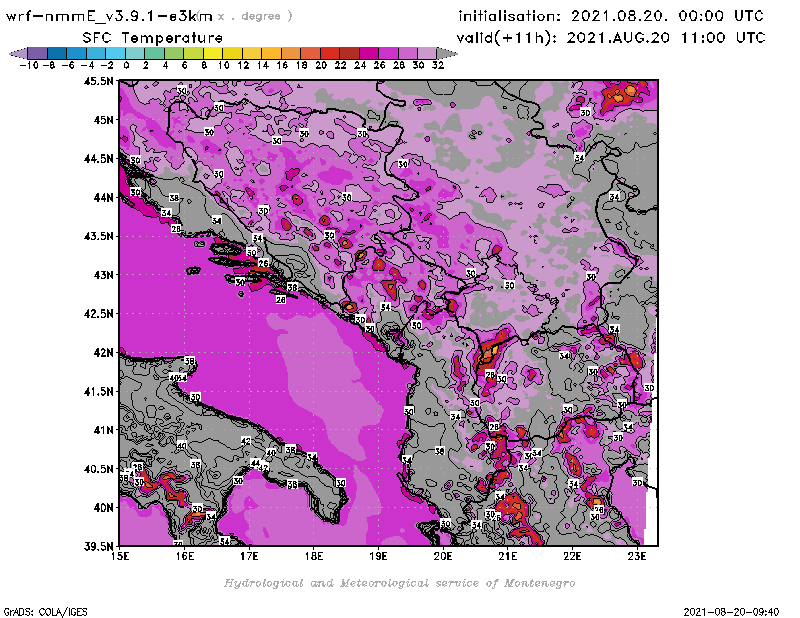Pick the legend swatch between 30 and 32
The image size is (800, 618).
[x=427, y=53]
